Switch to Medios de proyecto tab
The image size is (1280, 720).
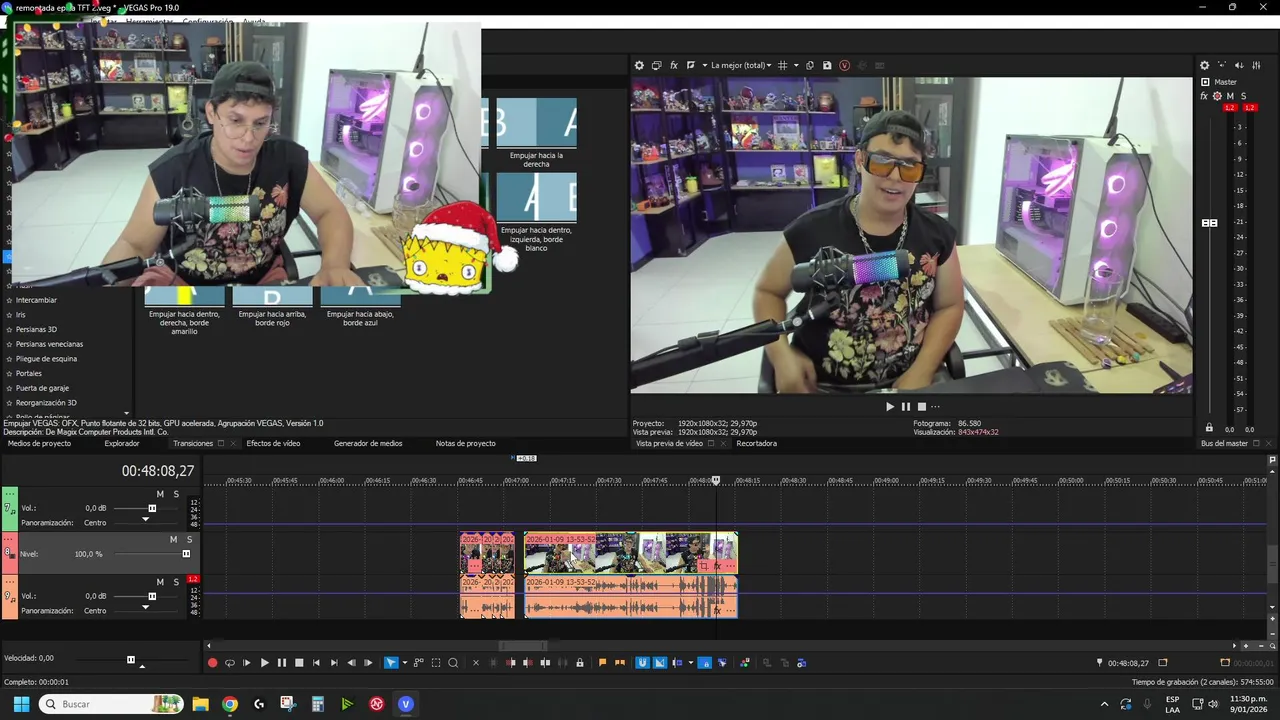(39, 443)
